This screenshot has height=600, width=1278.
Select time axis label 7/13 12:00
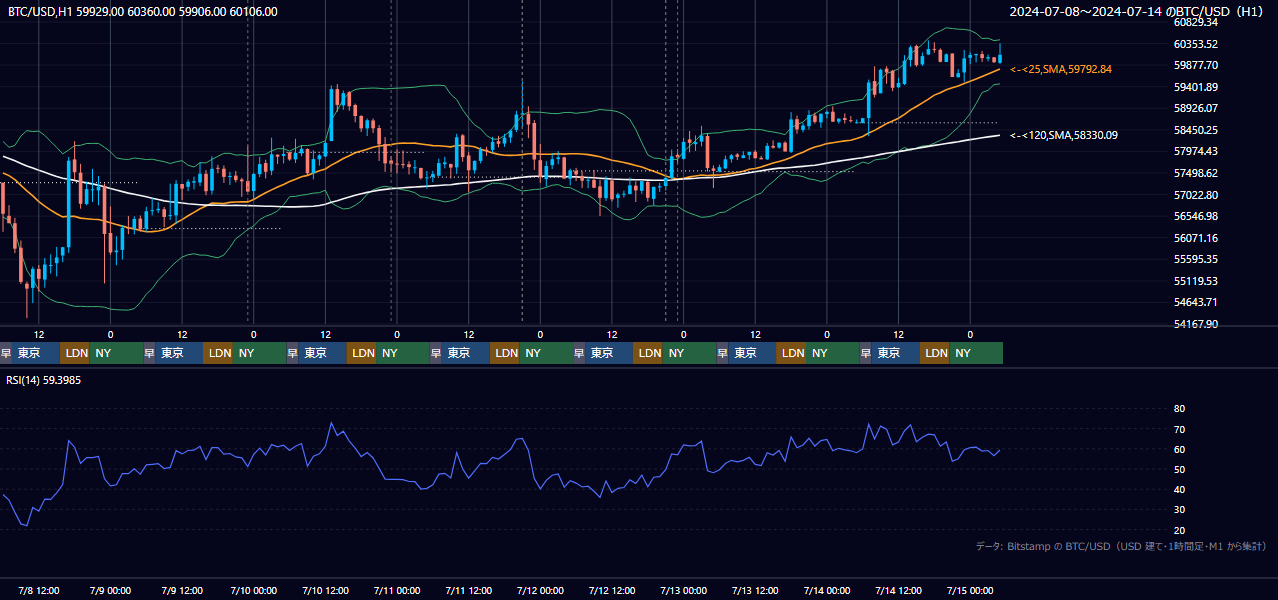point(756,589)
